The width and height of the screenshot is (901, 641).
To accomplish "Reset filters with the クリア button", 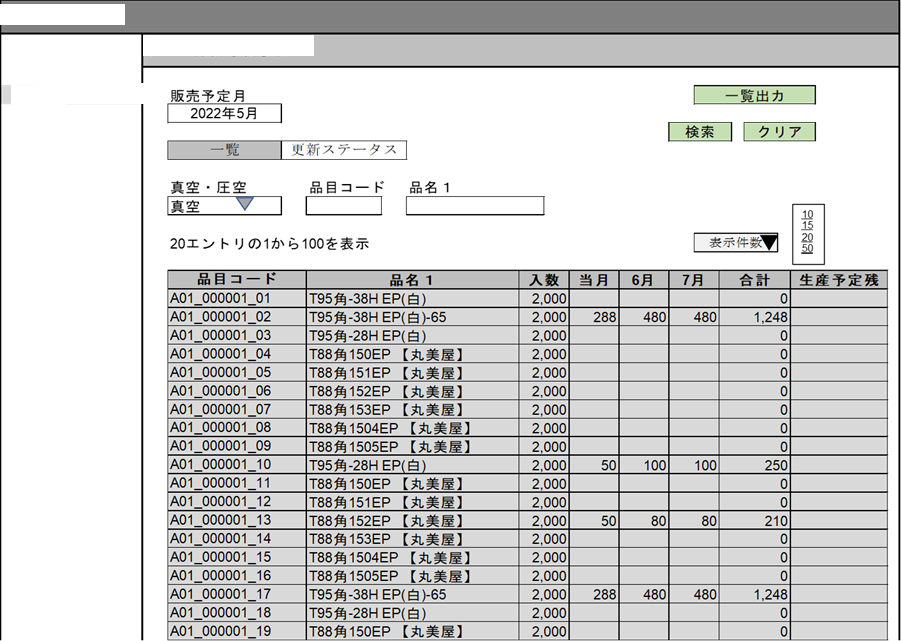I will click(779, 132).
